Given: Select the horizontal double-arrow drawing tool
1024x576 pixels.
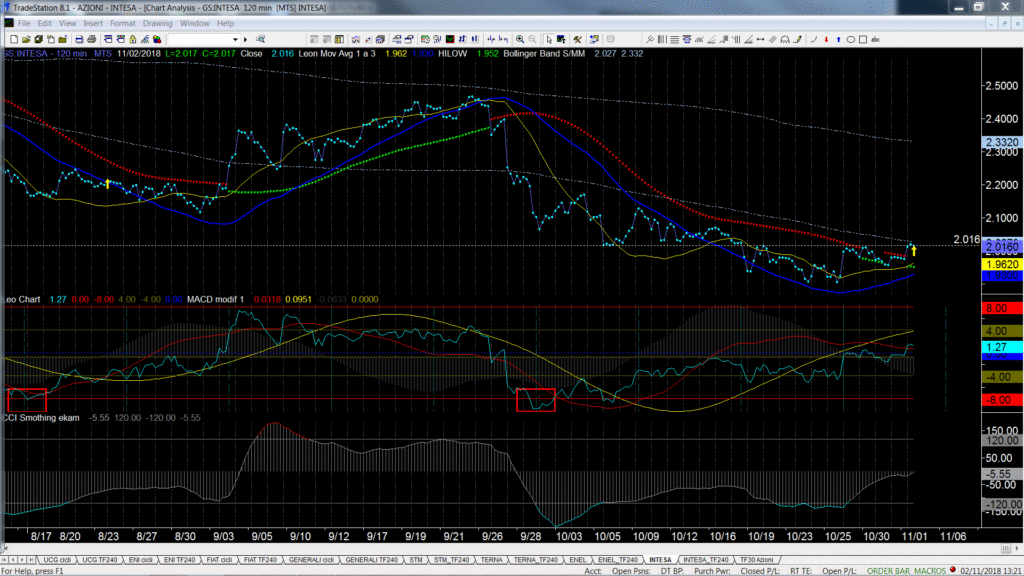Looking at the screenshot, I should coord(761,39).
